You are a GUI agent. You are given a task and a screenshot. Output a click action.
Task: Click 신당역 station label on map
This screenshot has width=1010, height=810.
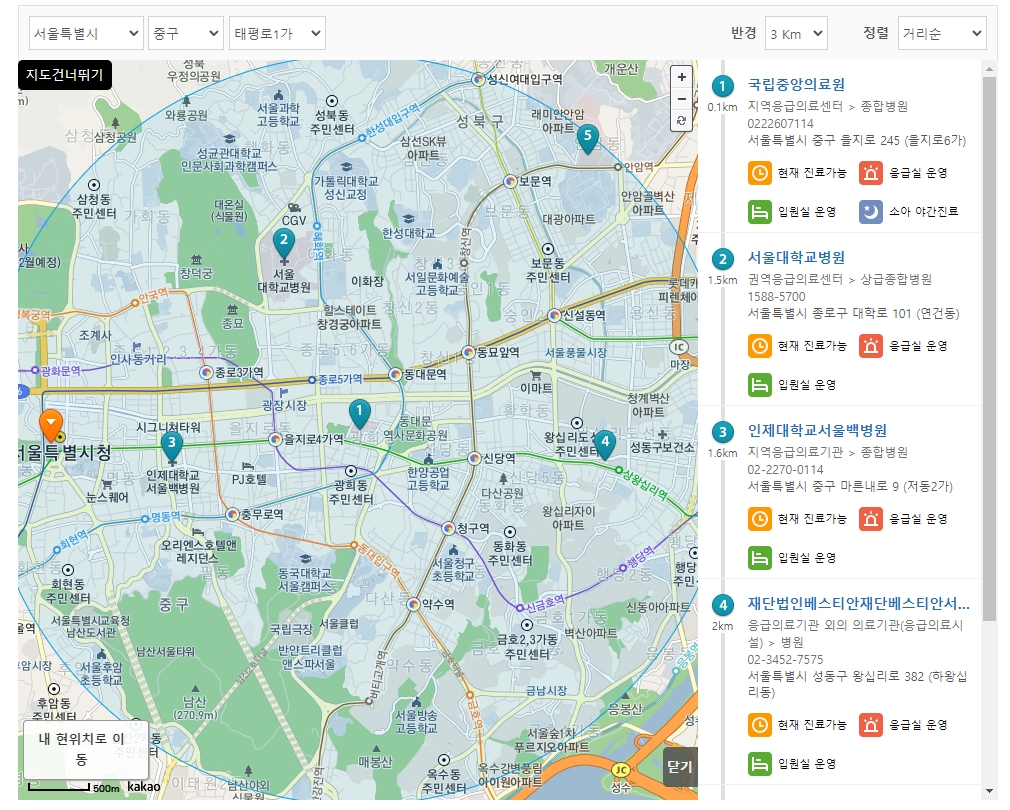pyautogui.click(x=499, y=458)
